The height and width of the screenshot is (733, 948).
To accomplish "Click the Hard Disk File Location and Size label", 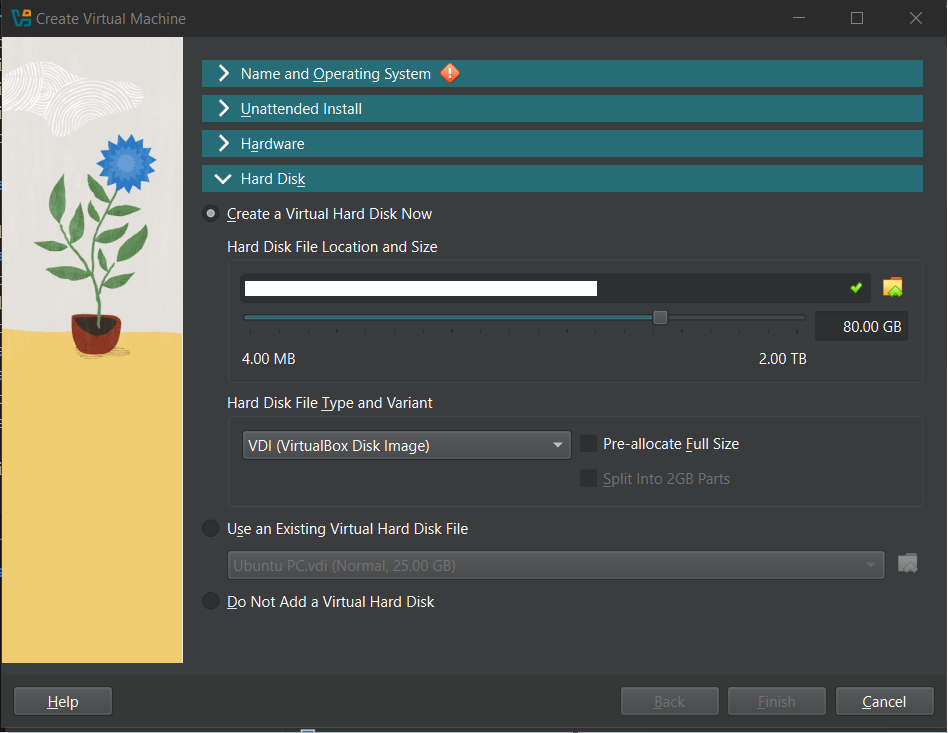I will [332, 247].
